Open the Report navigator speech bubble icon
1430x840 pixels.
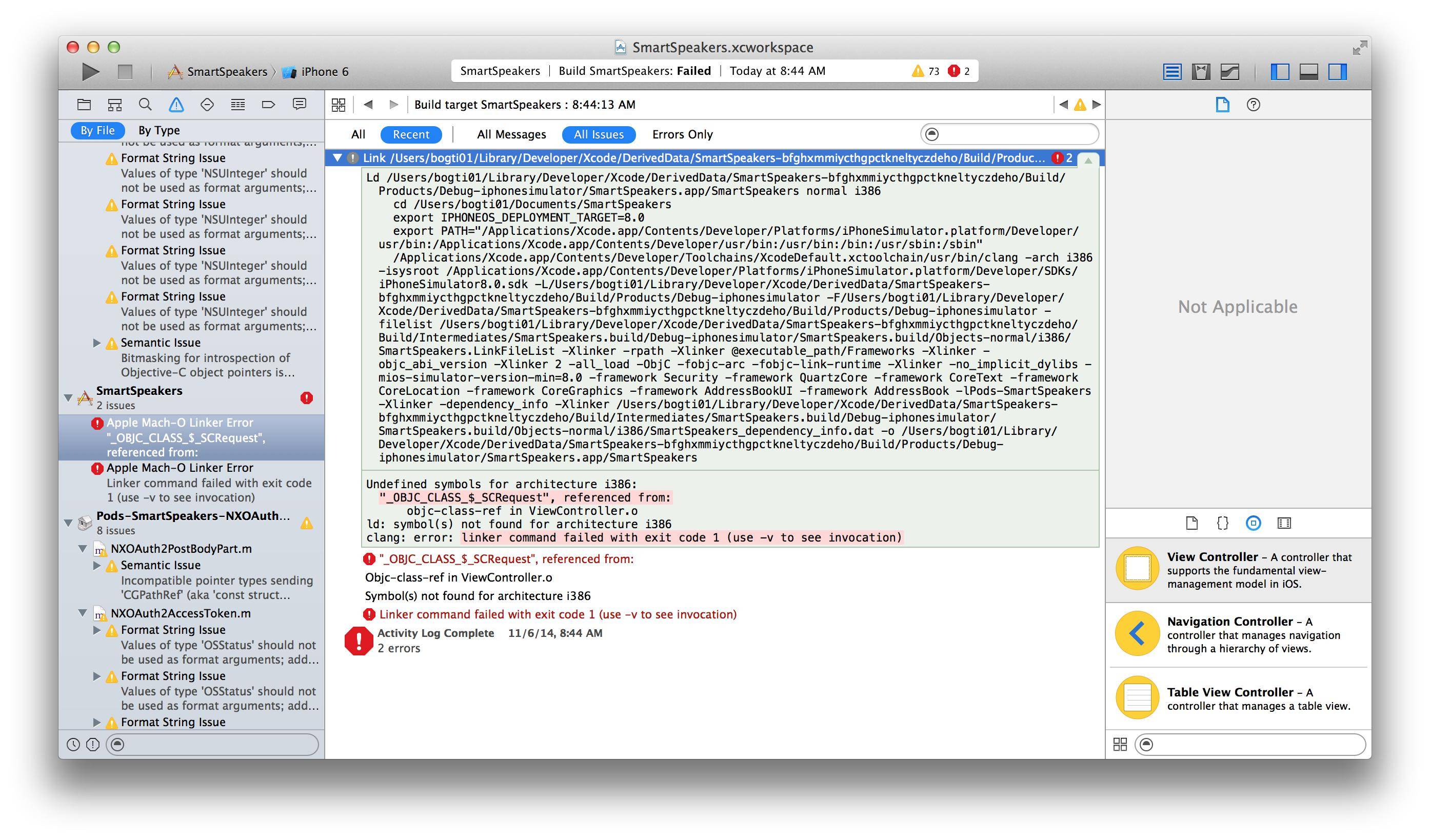tap(299, 105)
